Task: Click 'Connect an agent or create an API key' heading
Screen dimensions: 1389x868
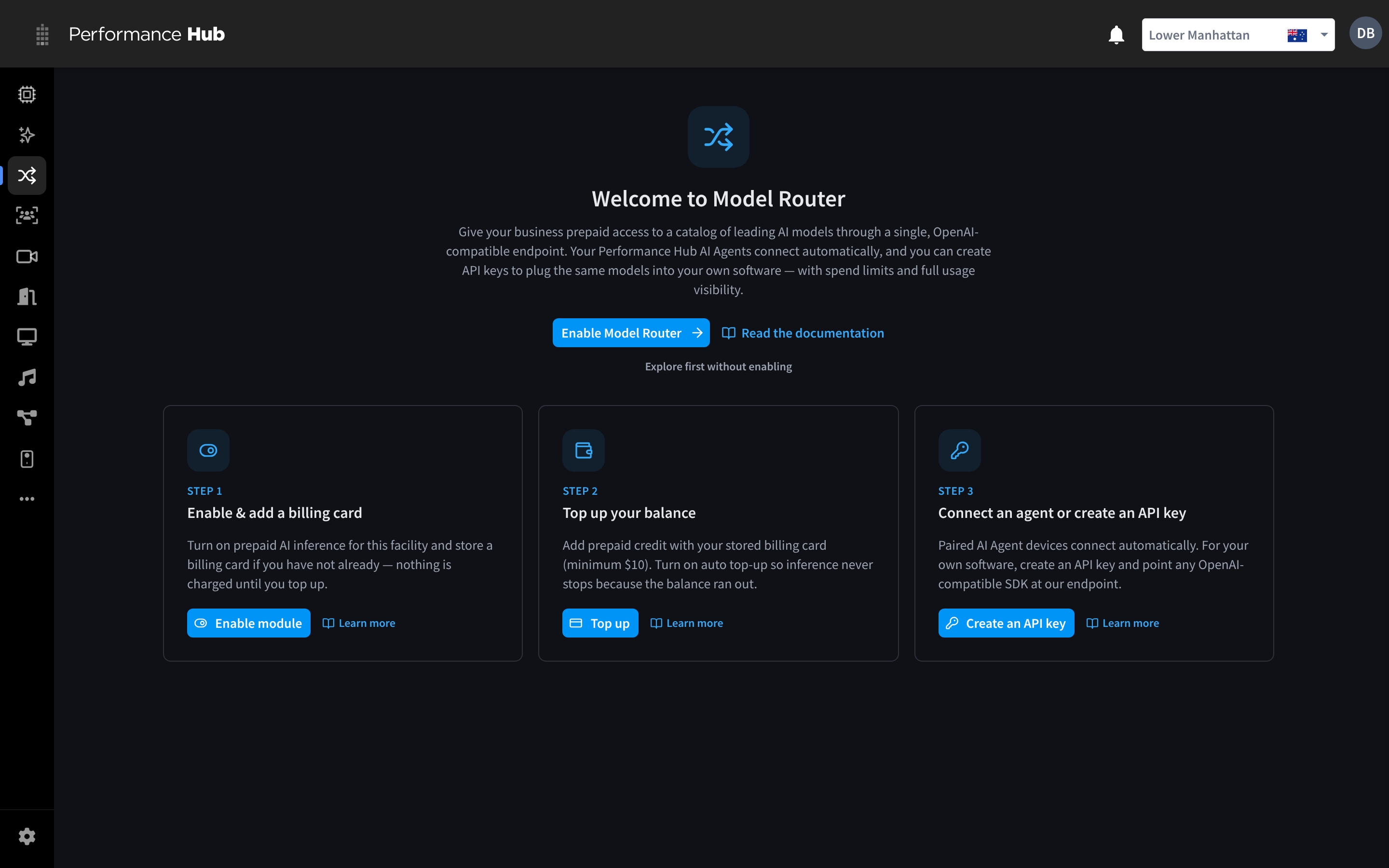Action: pos(1062,513)
